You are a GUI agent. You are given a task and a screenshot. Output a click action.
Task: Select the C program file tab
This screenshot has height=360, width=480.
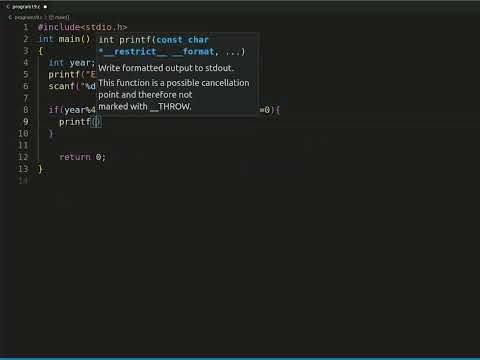(27, 7)
